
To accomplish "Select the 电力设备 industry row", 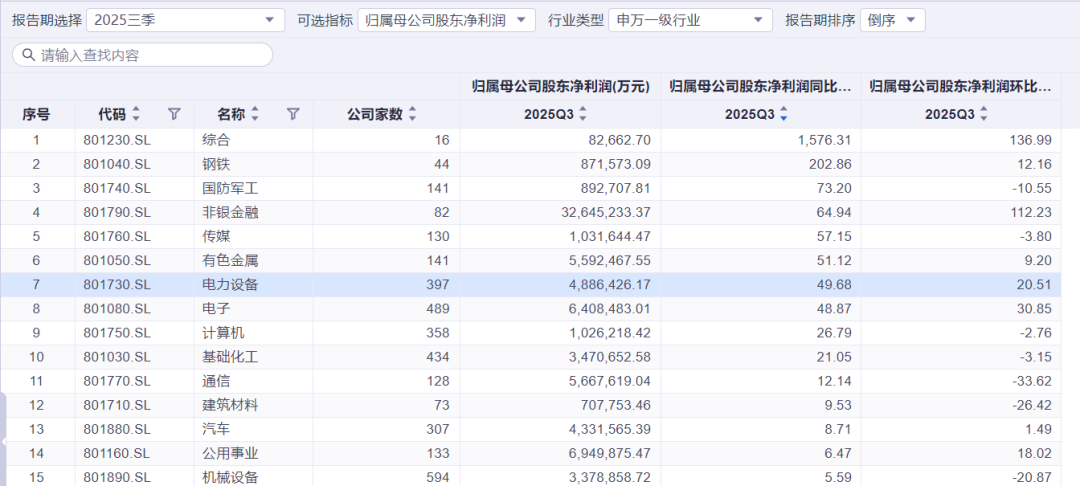I will (x=530, y=285).
